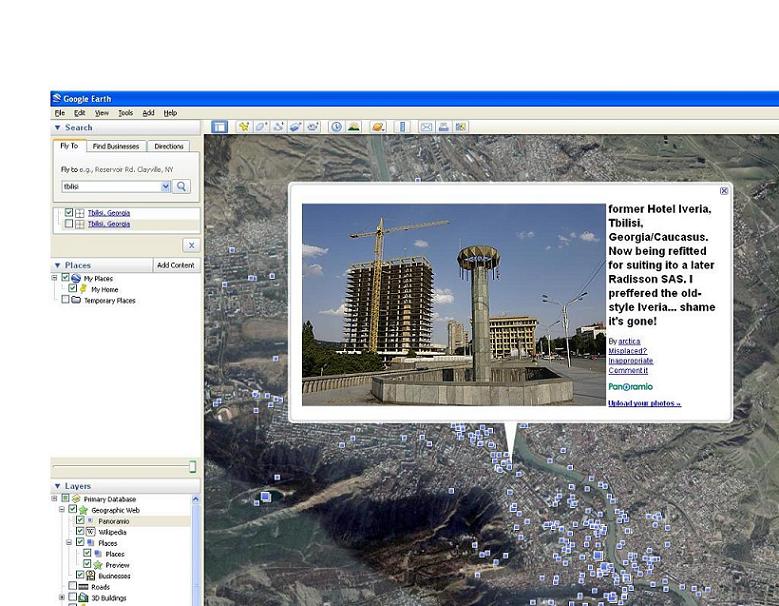Click the Add Placemark pushpin icon
The image size is (779, 606).
tap(244, 127)
